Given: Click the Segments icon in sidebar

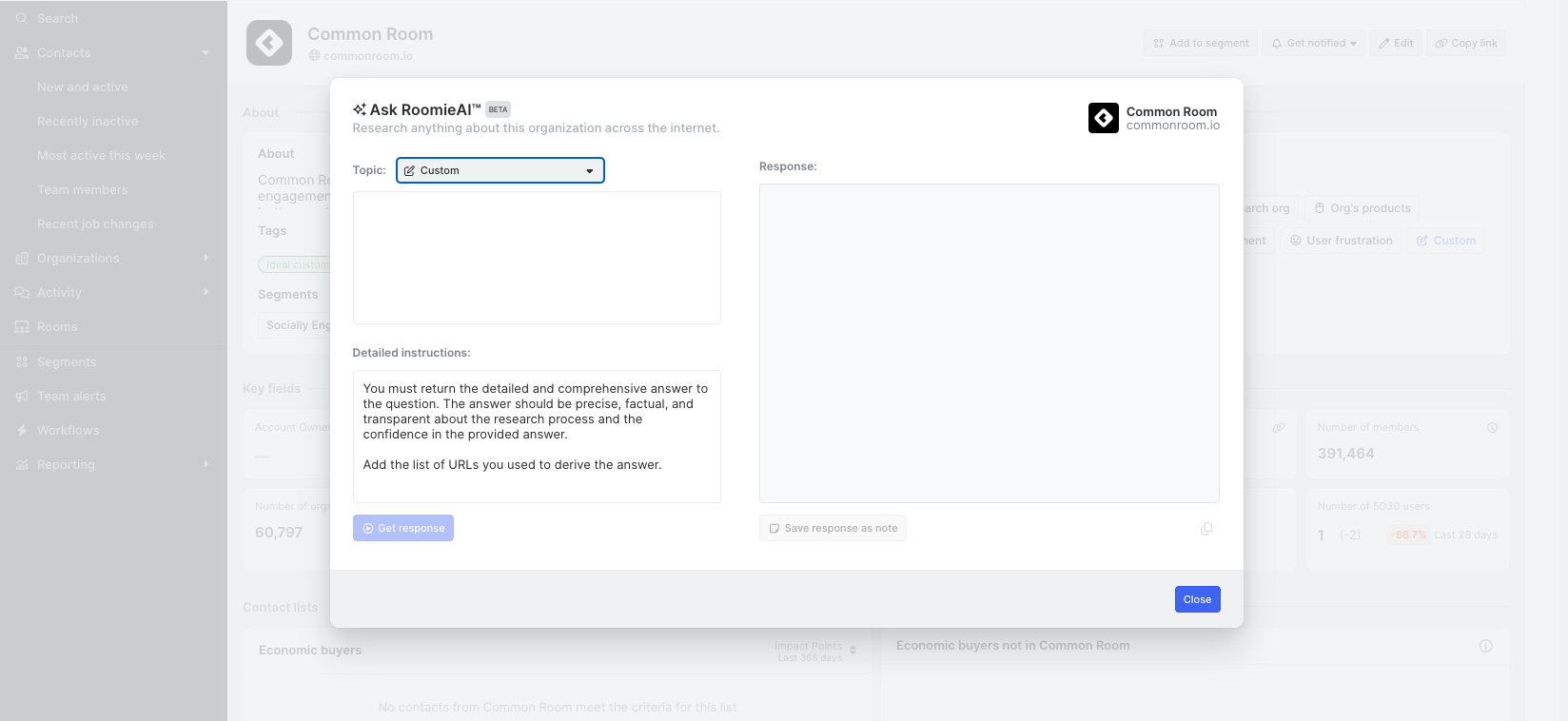Looking at the screenshot, I should [x=22, y=362].
